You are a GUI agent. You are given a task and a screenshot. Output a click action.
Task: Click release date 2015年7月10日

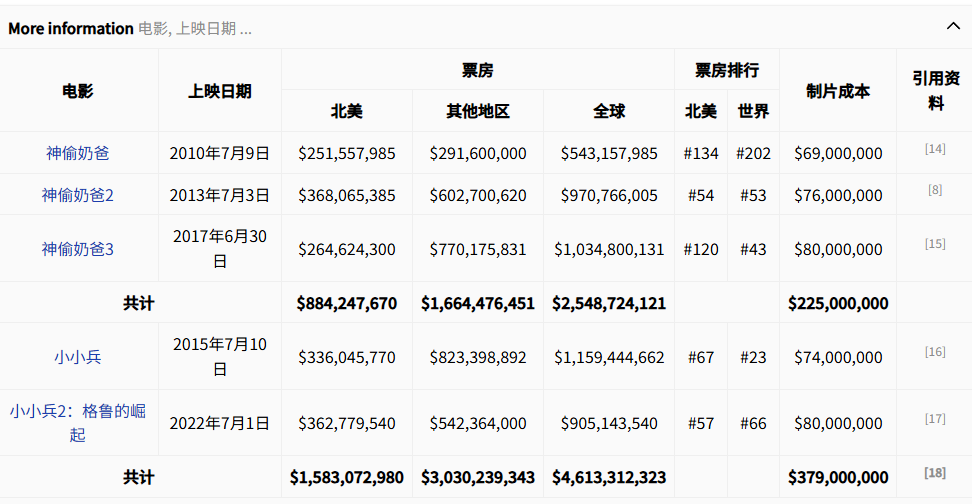tap(219, 356)
